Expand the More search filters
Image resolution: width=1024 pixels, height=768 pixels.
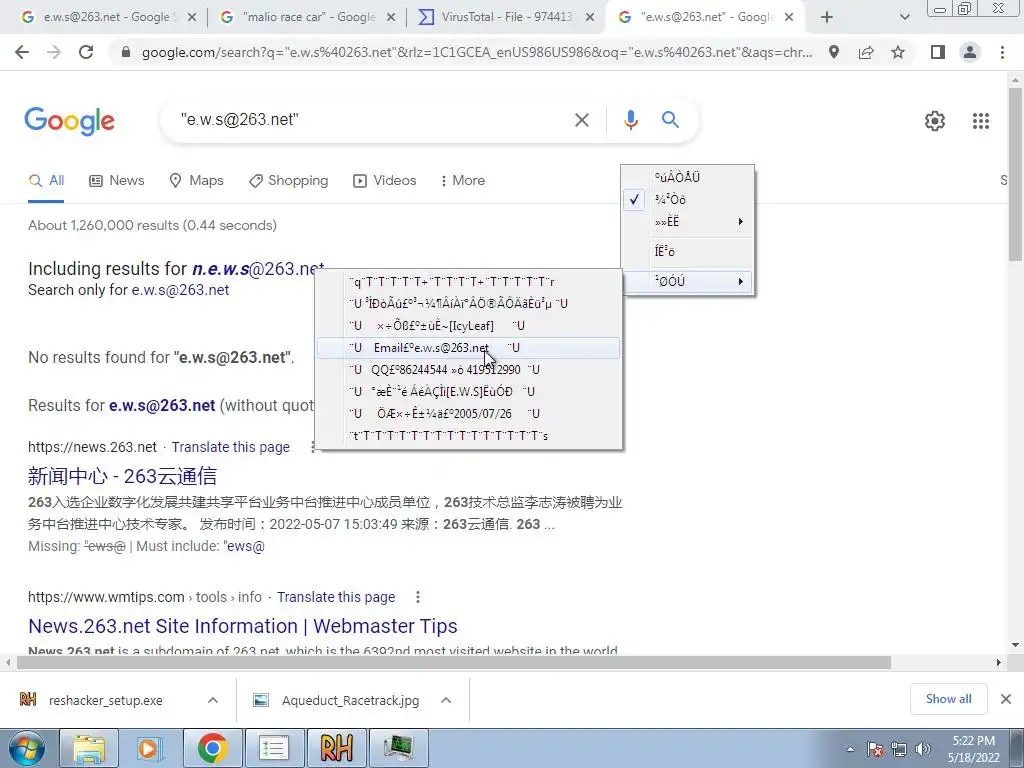[x=462, y=180]
